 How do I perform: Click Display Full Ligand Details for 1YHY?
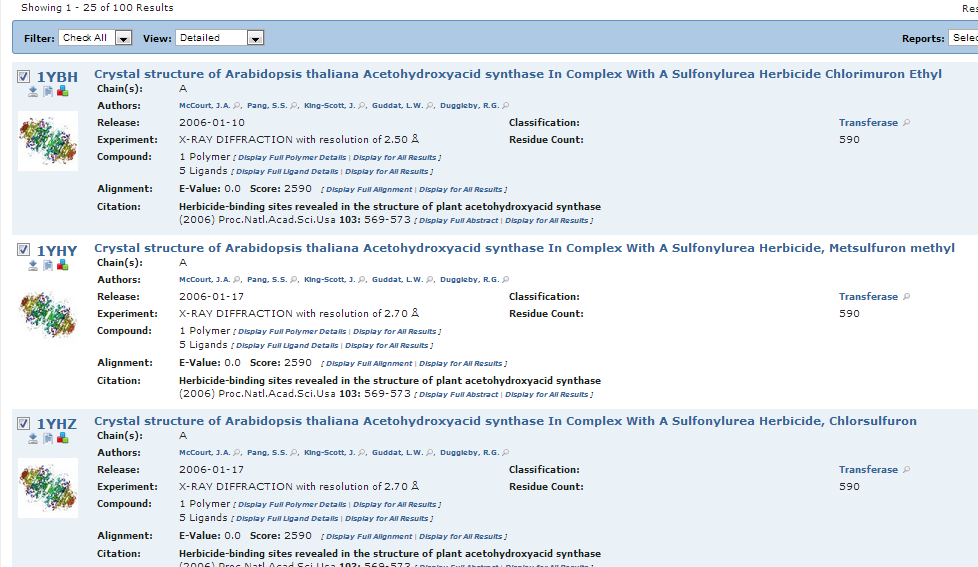point(287,346)
